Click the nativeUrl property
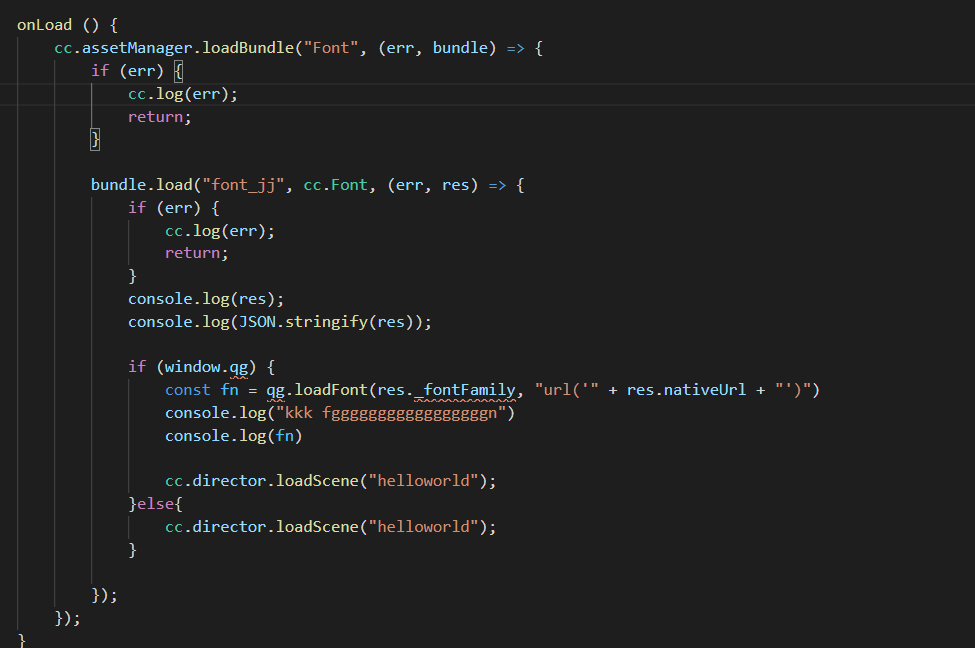The height and width of the screenshot is (648, 975). (705, 390)
